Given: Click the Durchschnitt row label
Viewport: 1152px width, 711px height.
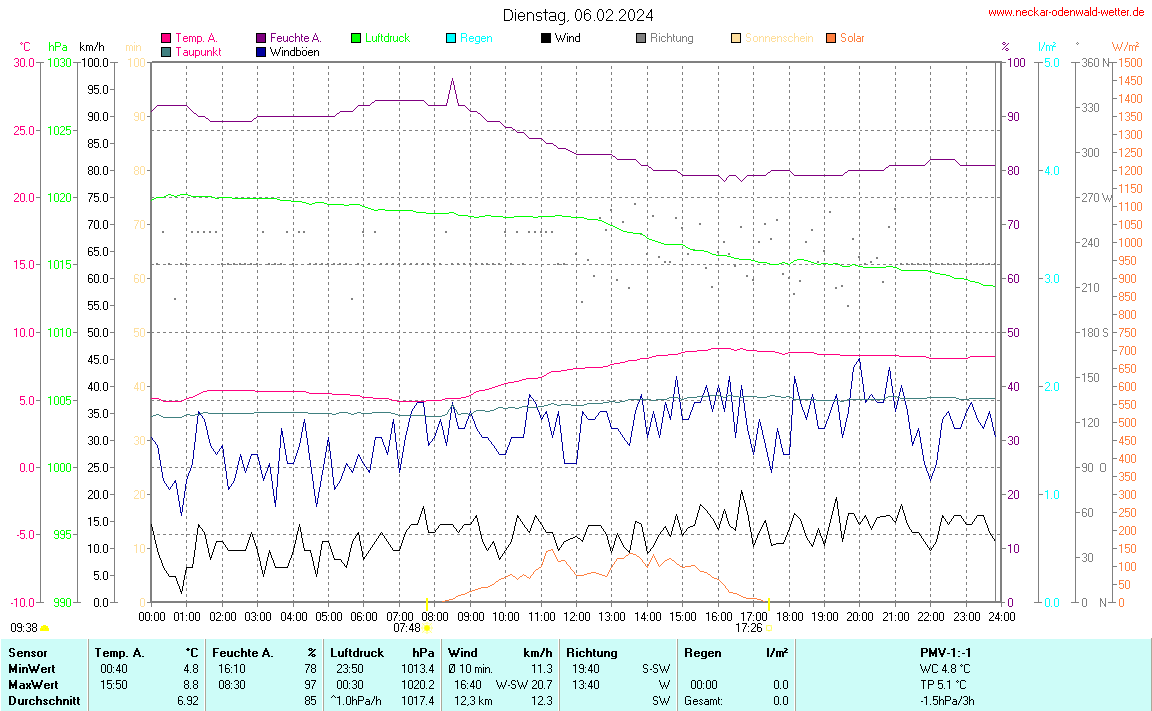Looking at the screenshot, I should [44, 701].
